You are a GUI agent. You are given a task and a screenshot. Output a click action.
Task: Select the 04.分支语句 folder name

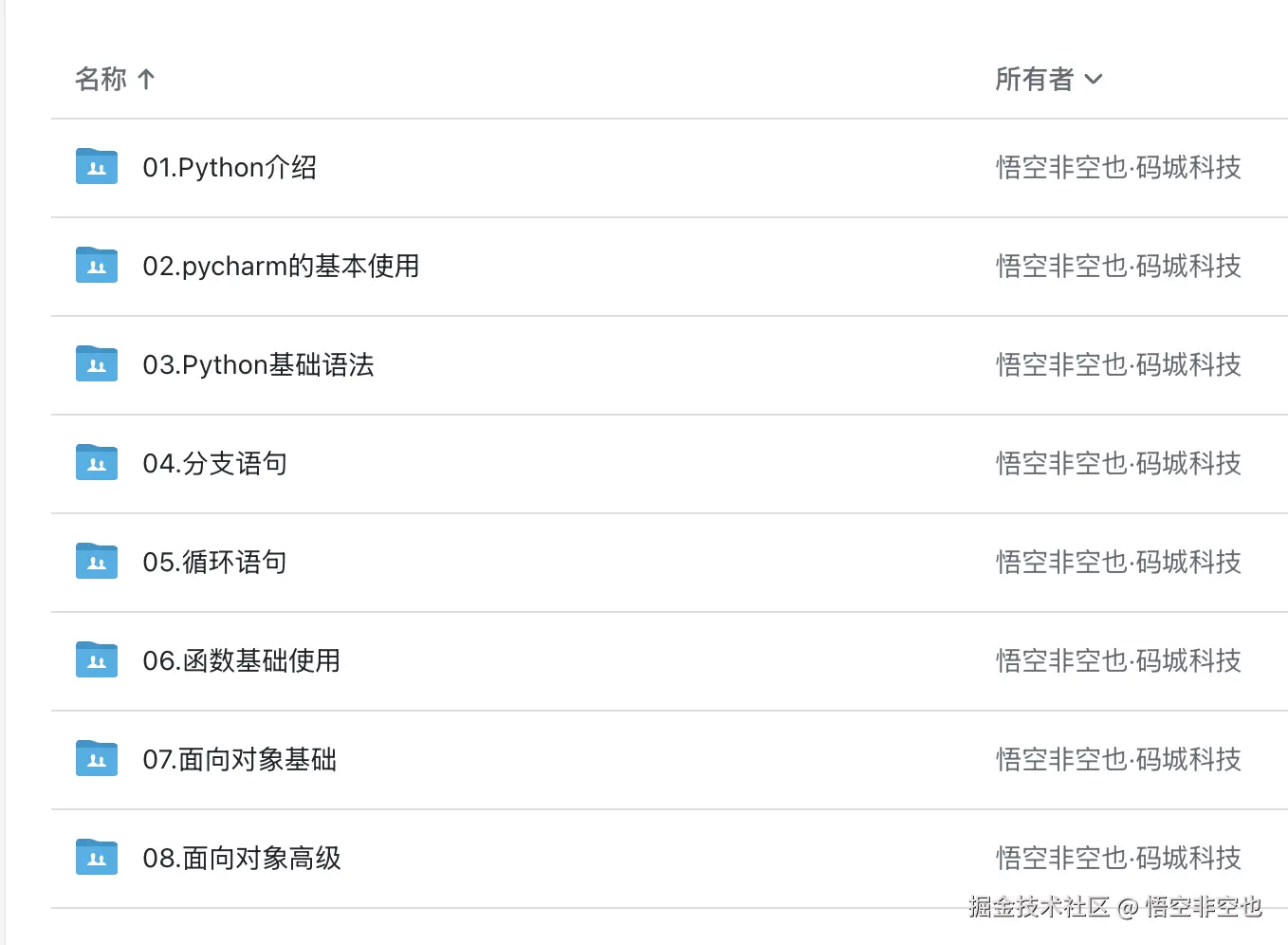click(214, 464)
